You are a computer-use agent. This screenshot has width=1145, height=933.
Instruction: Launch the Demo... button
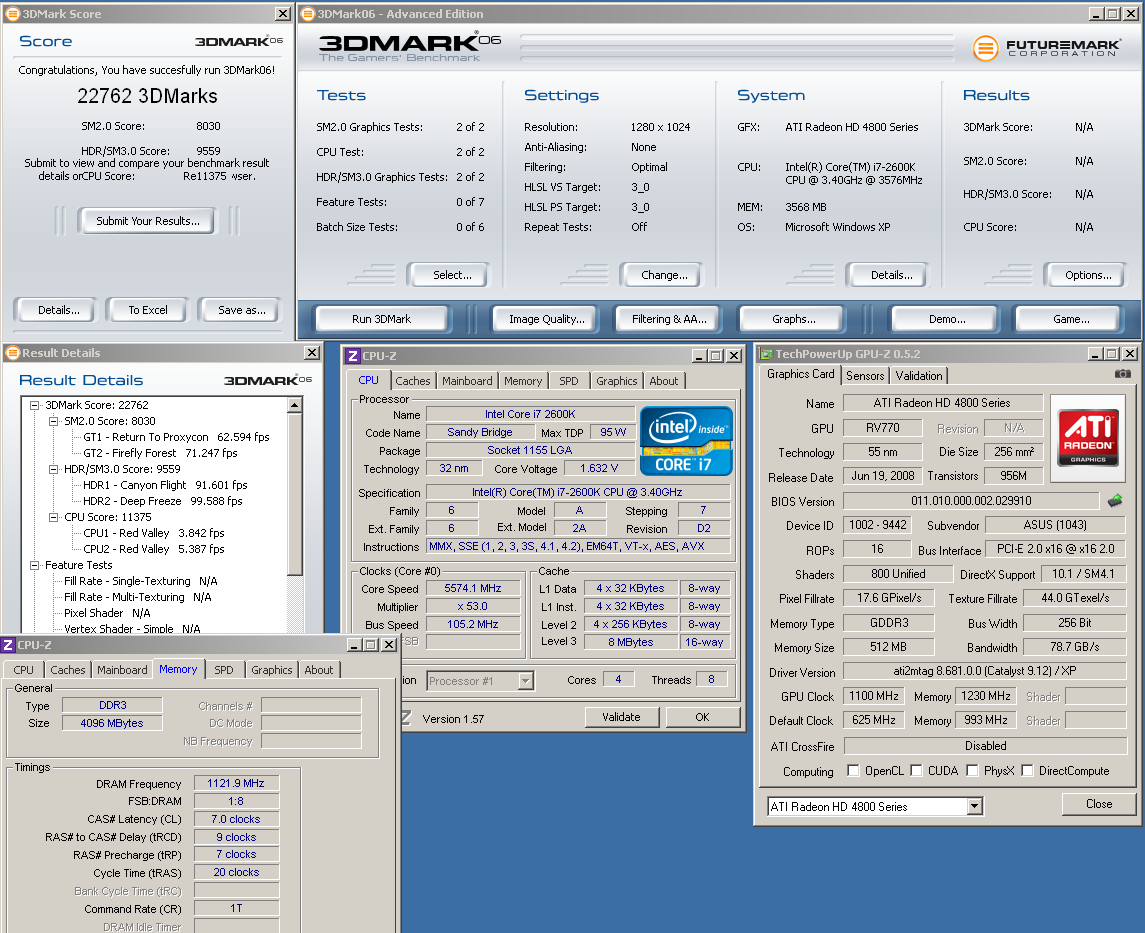pos(947,319)
